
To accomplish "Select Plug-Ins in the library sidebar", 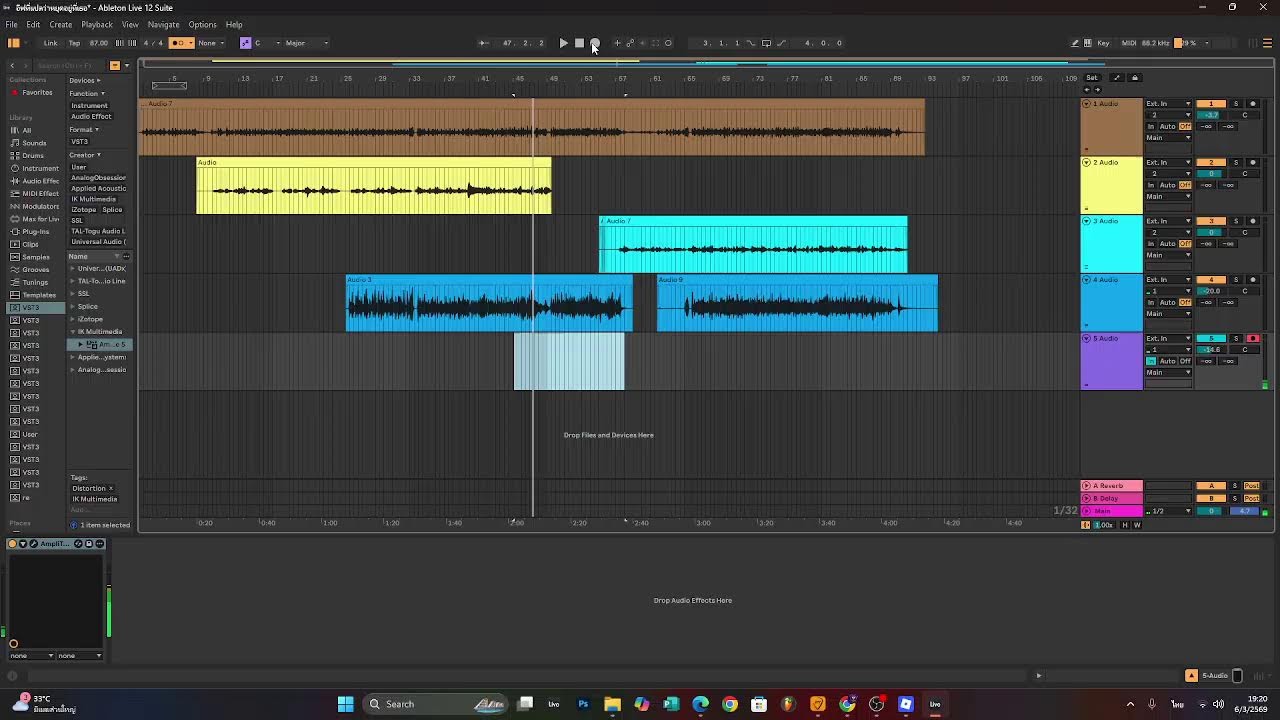I will pyautogui.click(x=35, y=231).
